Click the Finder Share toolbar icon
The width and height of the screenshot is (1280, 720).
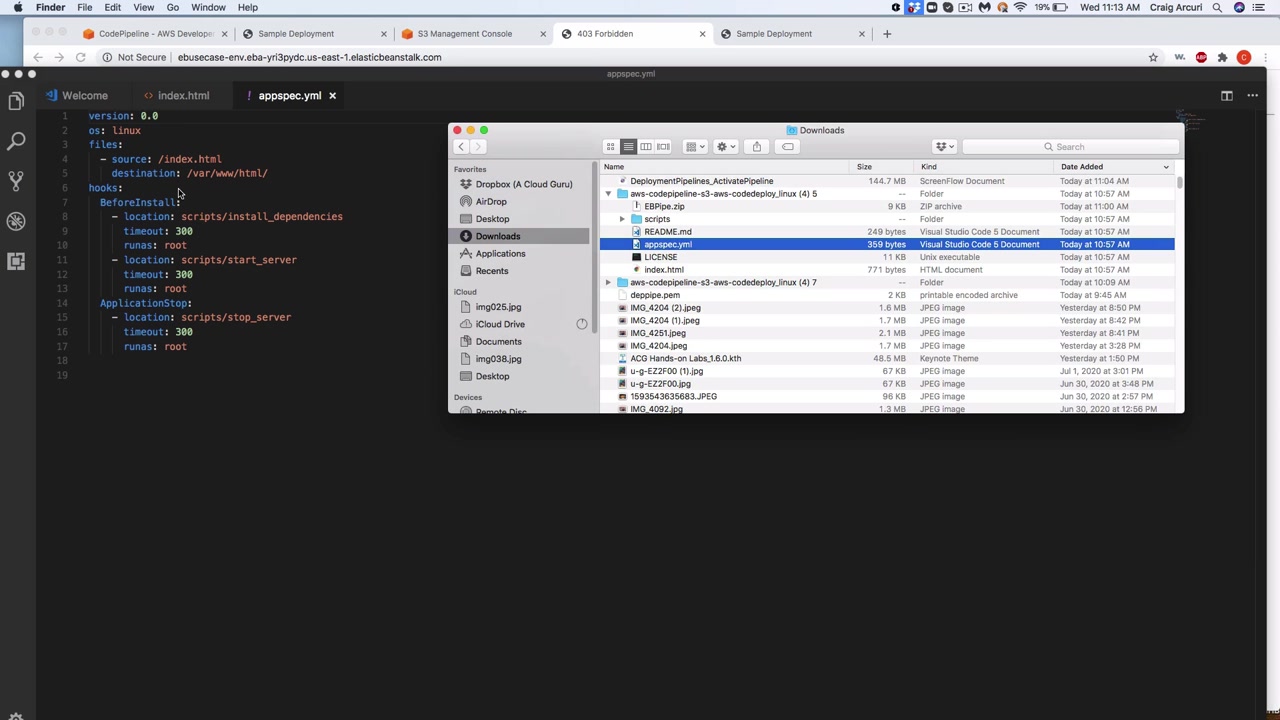tap(757, 147)
